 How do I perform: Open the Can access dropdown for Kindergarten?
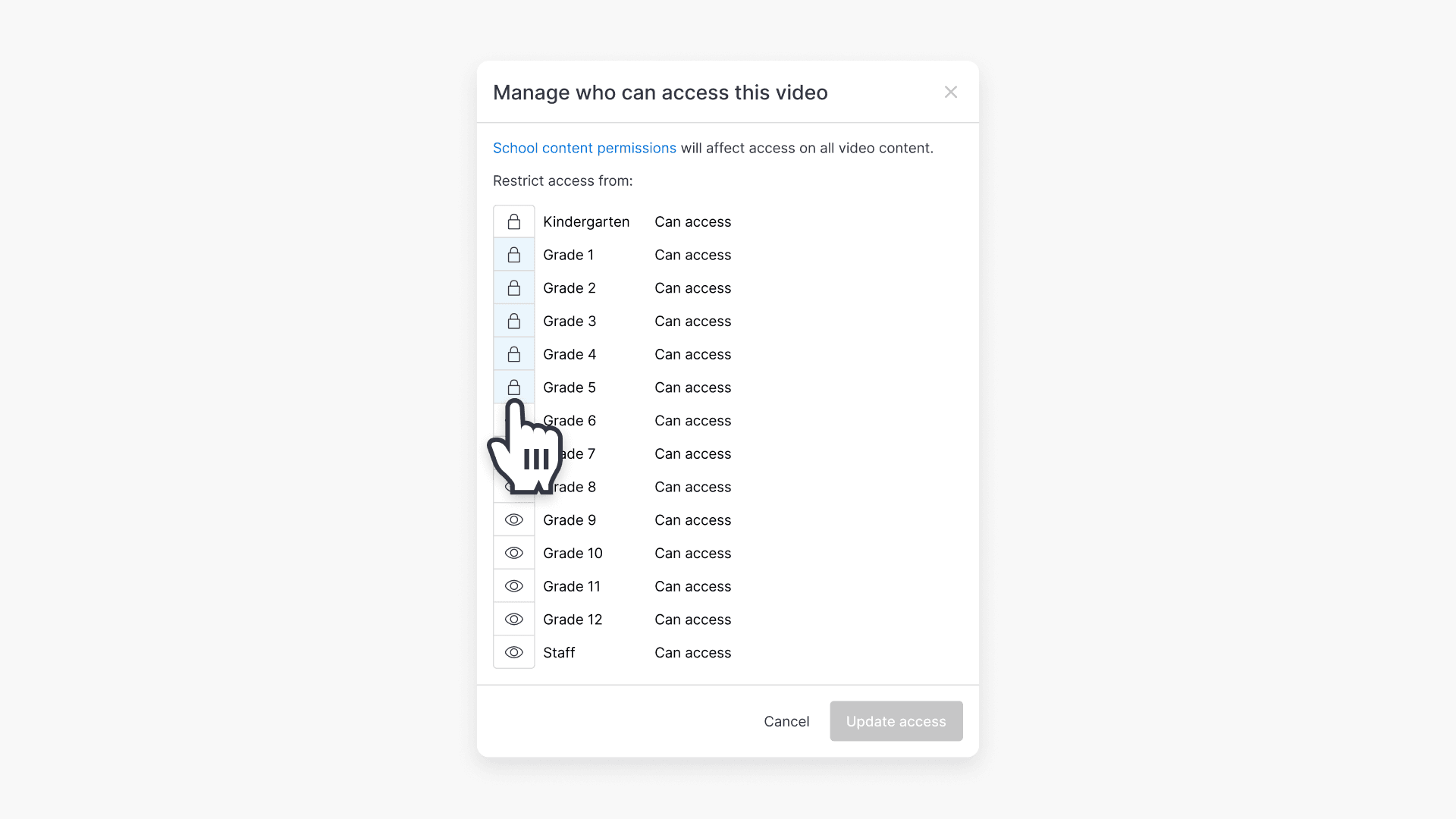point(692,221)
